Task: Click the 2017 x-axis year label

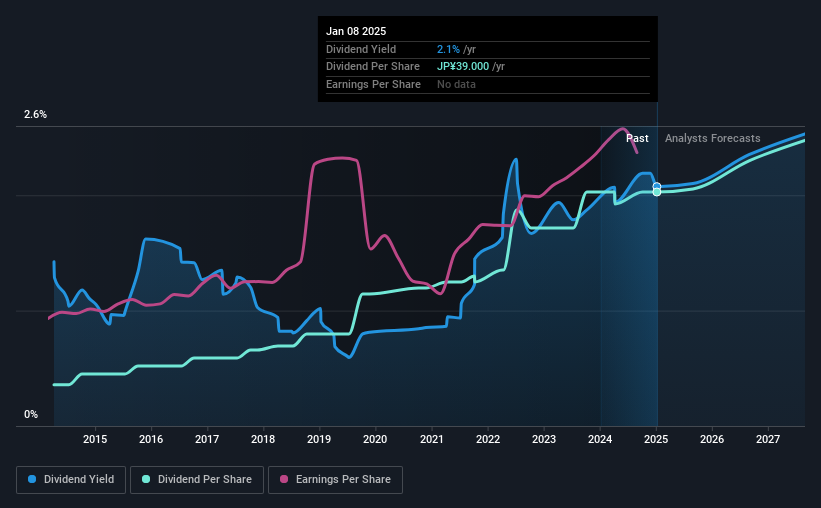Action: tap(207, 439)
